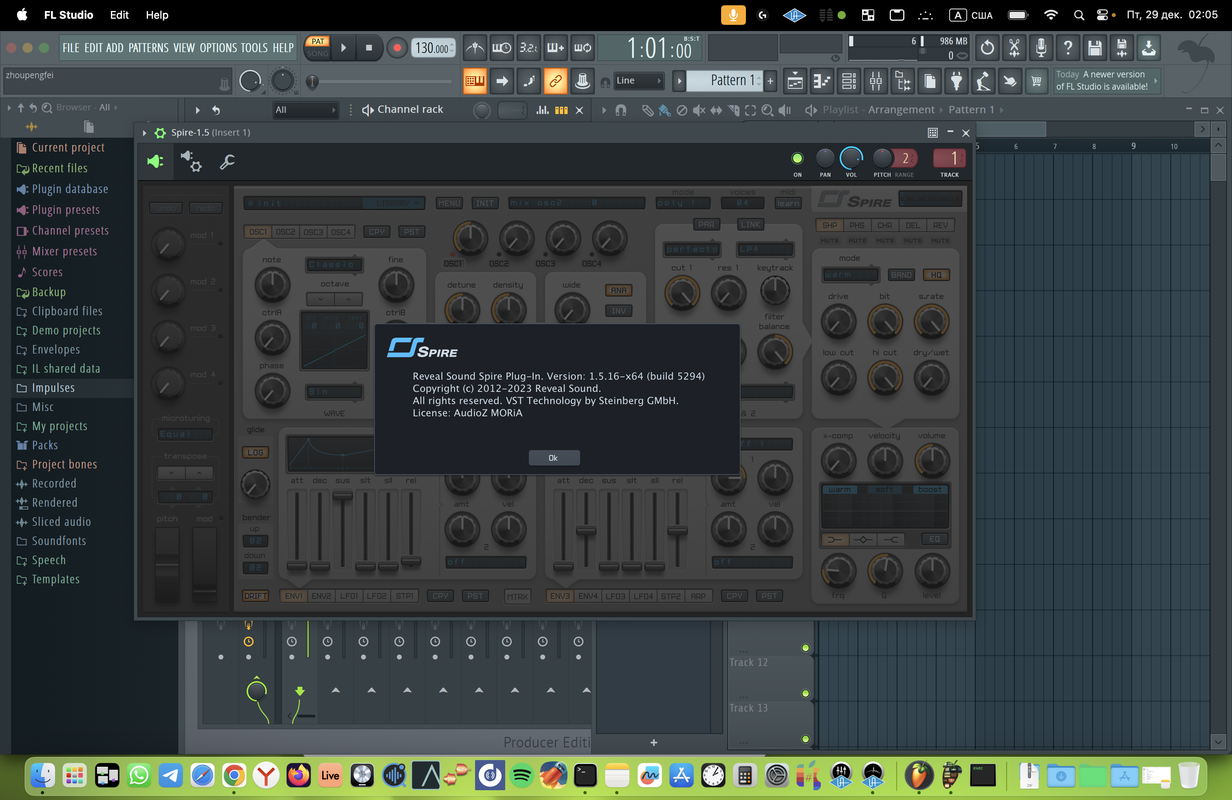Select the Packs folder in Browser

coord(45,445)
